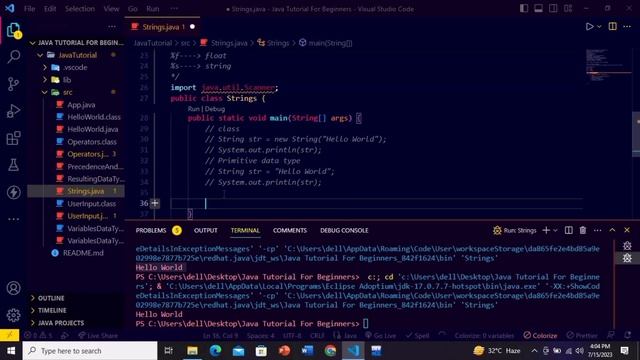The image size is (640, 360).
Task: Create a new terminal with plus
Action: coord(546,231)
